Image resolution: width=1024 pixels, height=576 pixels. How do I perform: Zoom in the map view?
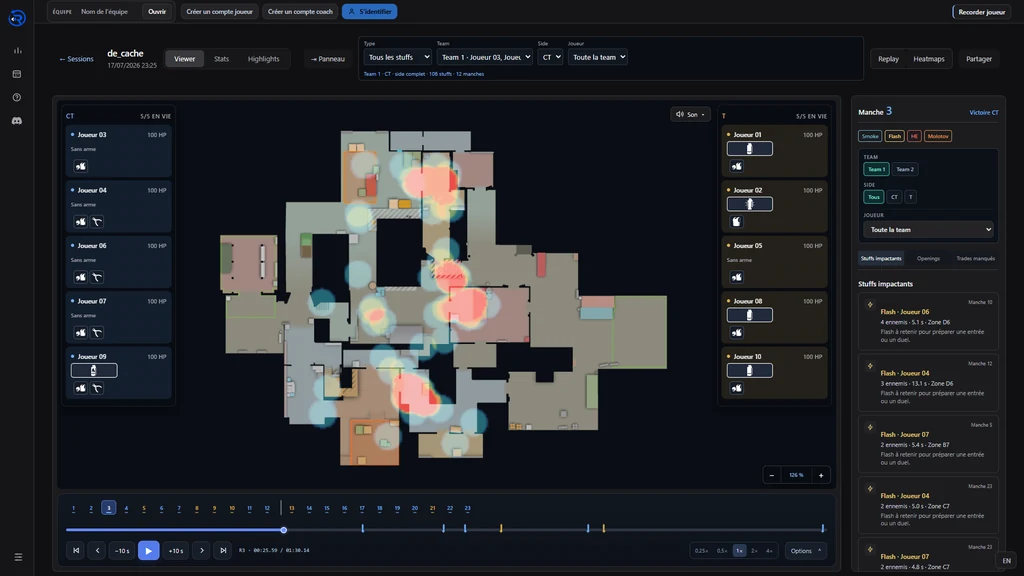click(821, 475)
